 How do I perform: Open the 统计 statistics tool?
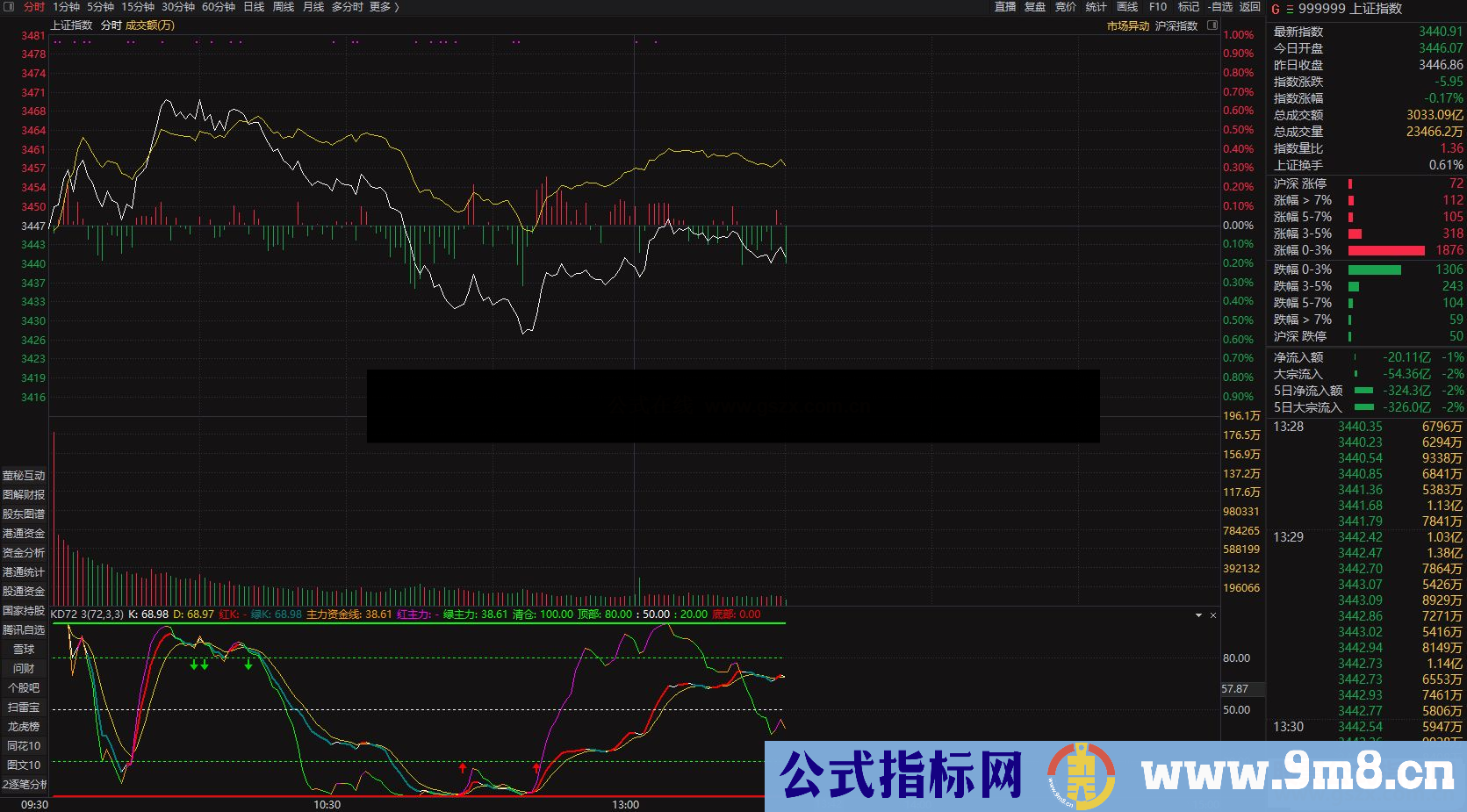tap(1096, 7)
